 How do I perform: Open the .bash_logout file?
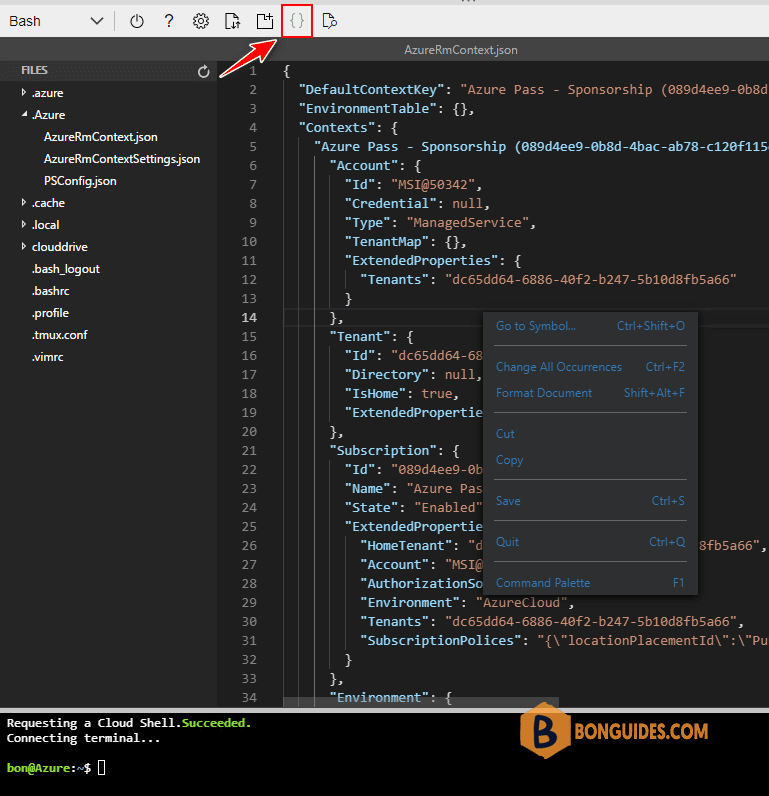tap(65, 269)
